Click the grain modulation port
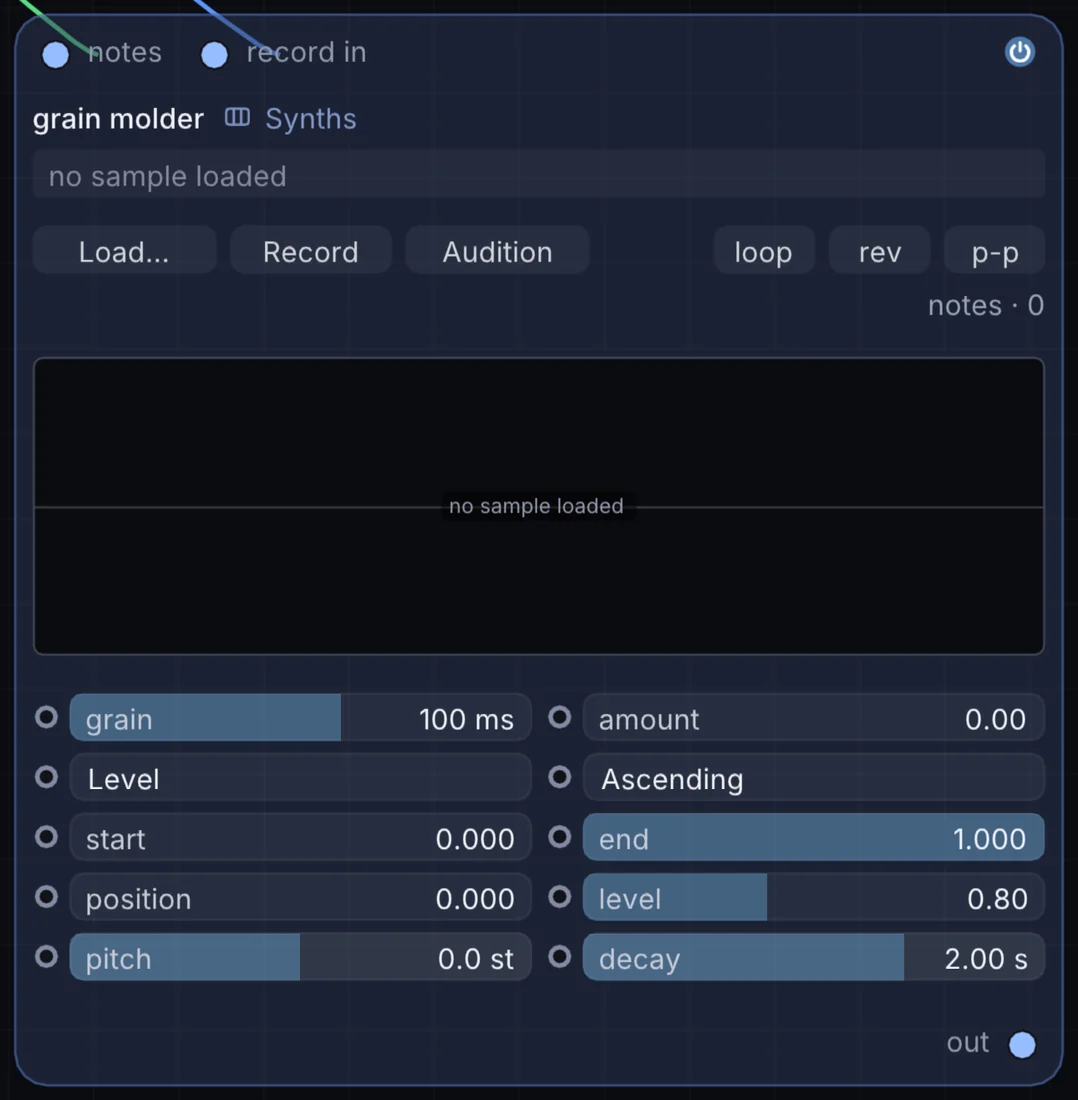Image resolution: width=1078 pixels, height=1100 pixels. point(47,717)
